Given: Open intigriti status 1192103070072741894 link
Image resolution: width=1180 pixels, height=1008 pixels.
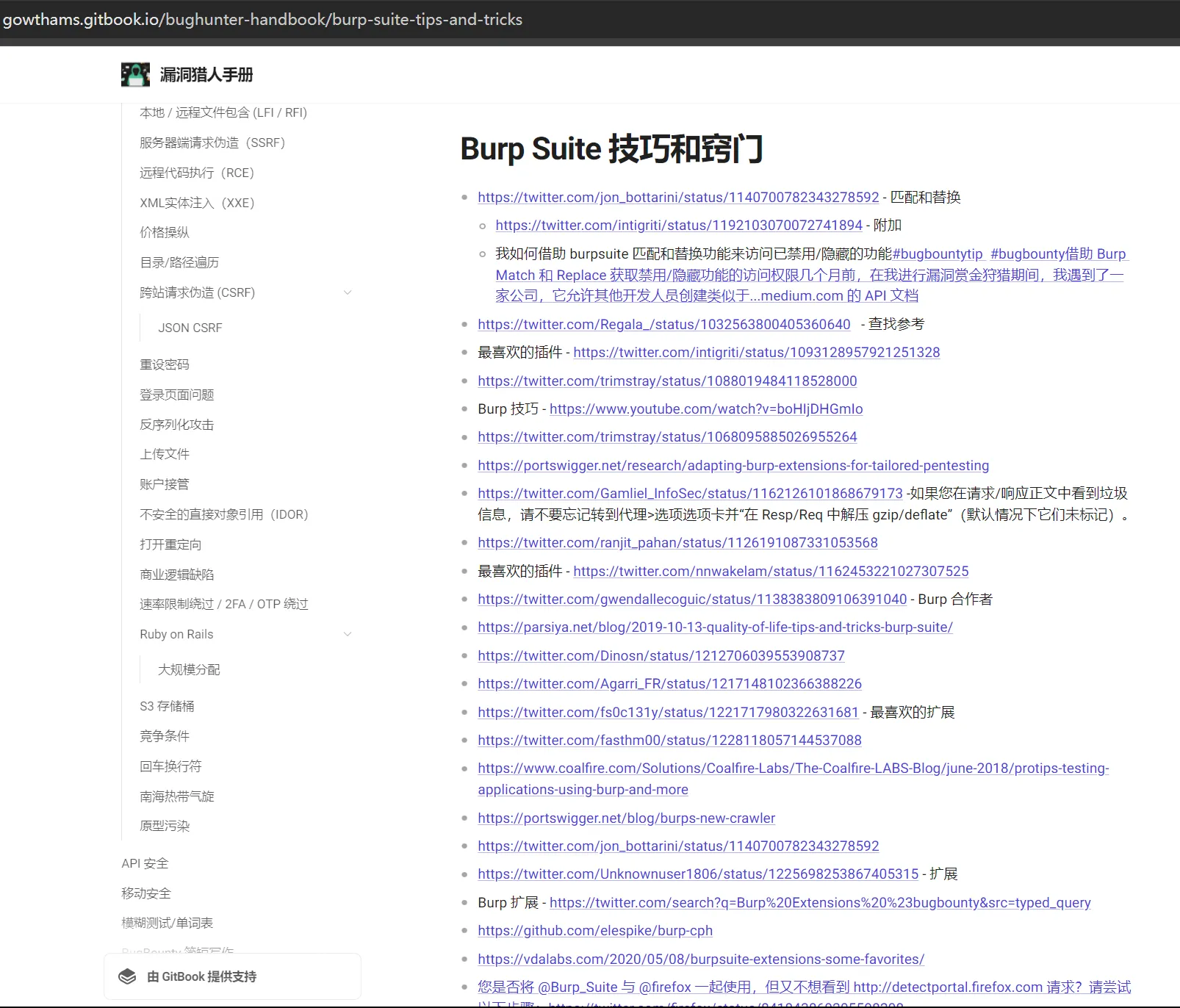Looking at the screenshot, I should click(679, 225).
